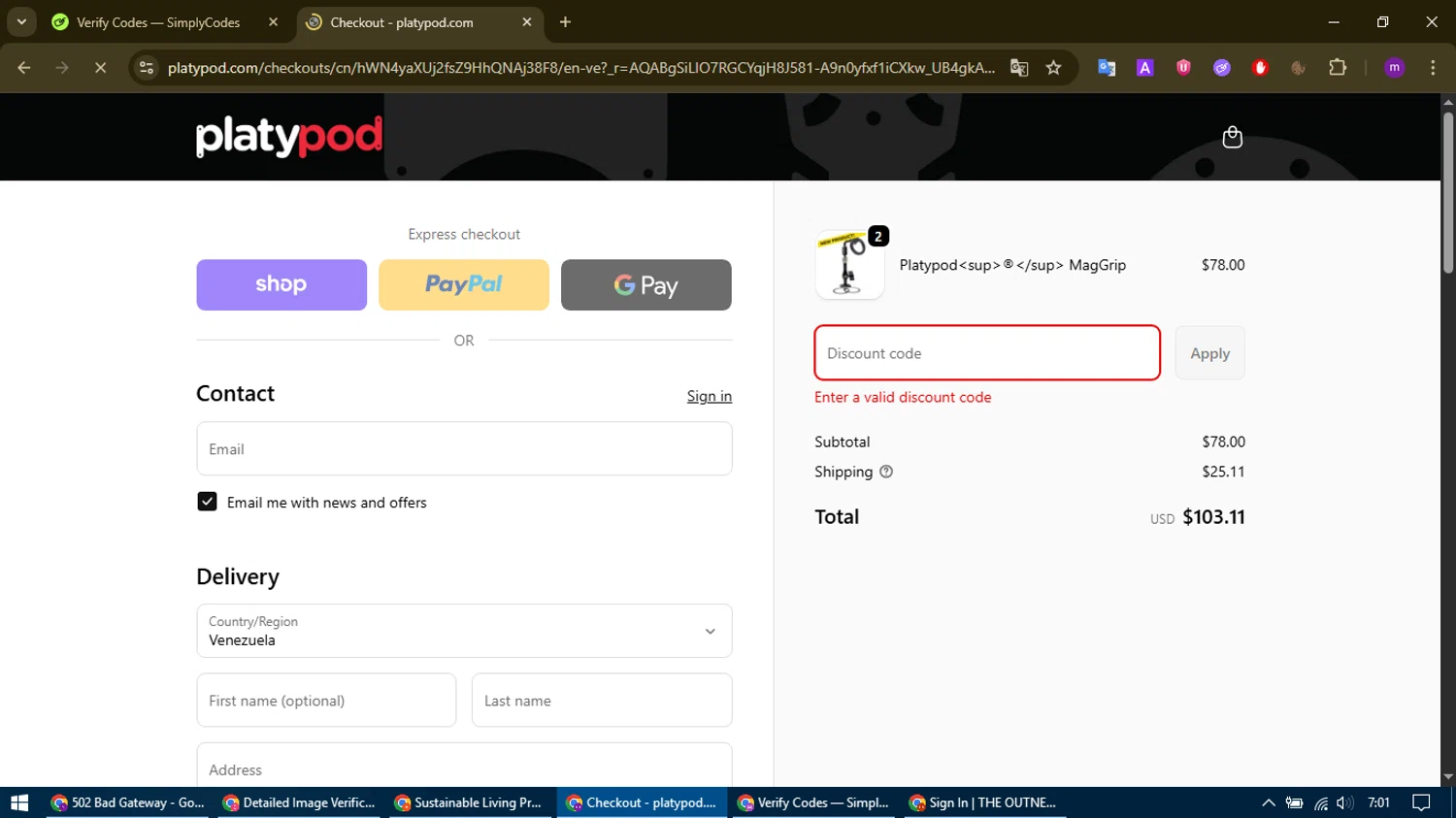
Task: View site information icon in address bar
Action: [x=147, y=68]
